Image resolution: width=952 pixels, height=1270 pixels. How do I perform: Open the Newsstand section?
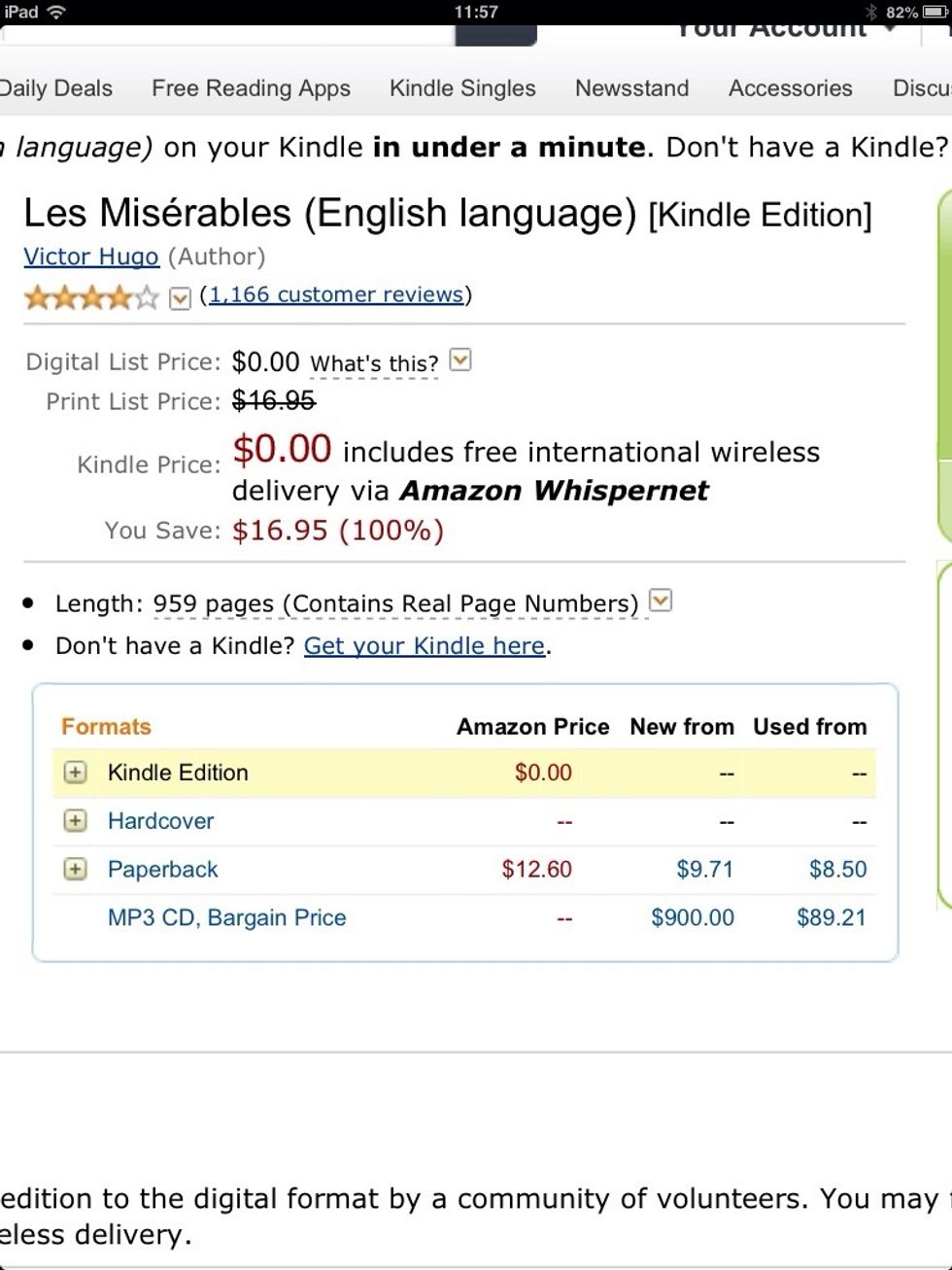click(x=632, y=87)
